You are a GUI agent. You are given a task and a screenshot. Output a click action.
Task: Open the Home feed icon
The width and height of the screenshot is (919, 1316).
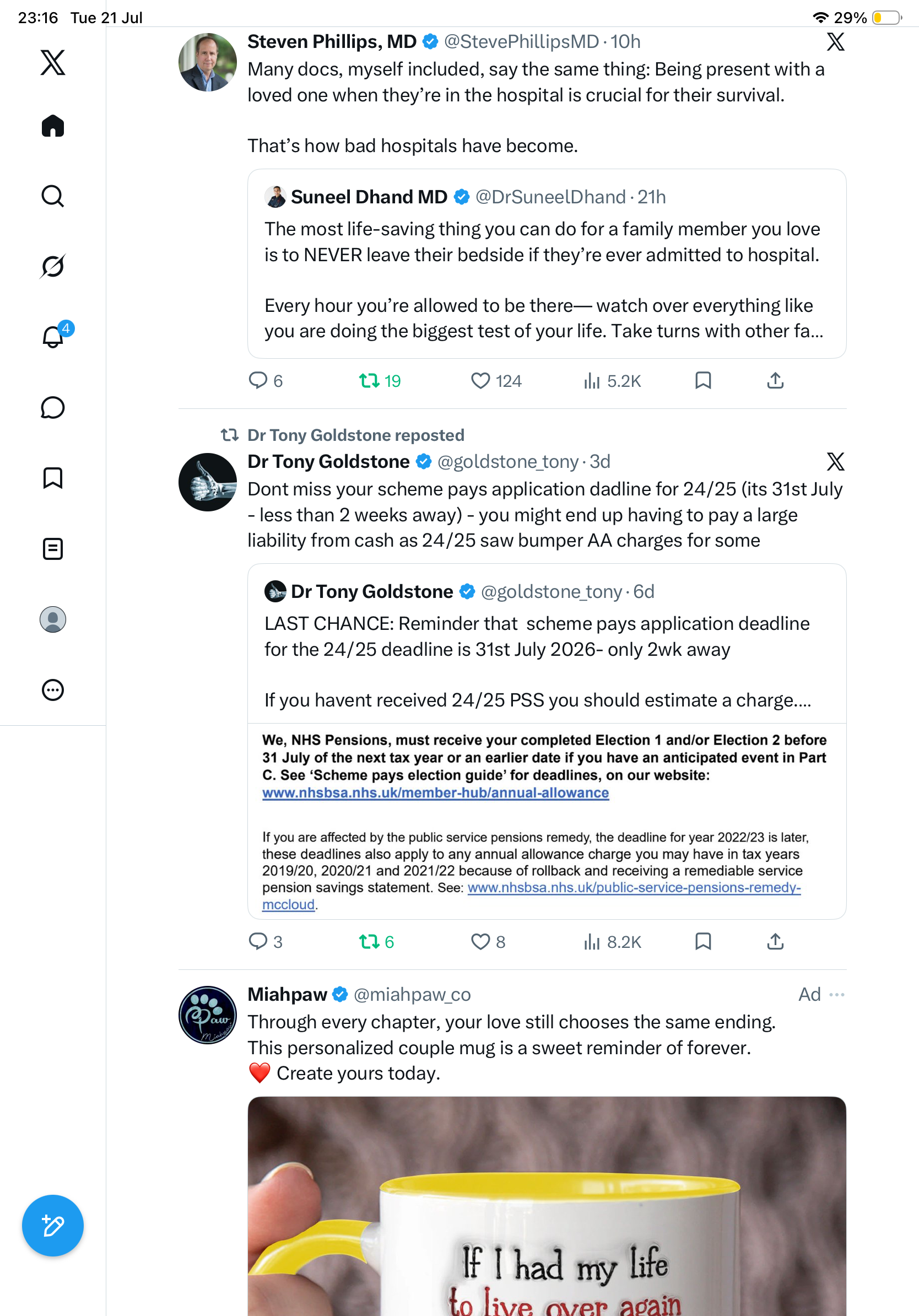pyautogui.click(x=53, y=126)
